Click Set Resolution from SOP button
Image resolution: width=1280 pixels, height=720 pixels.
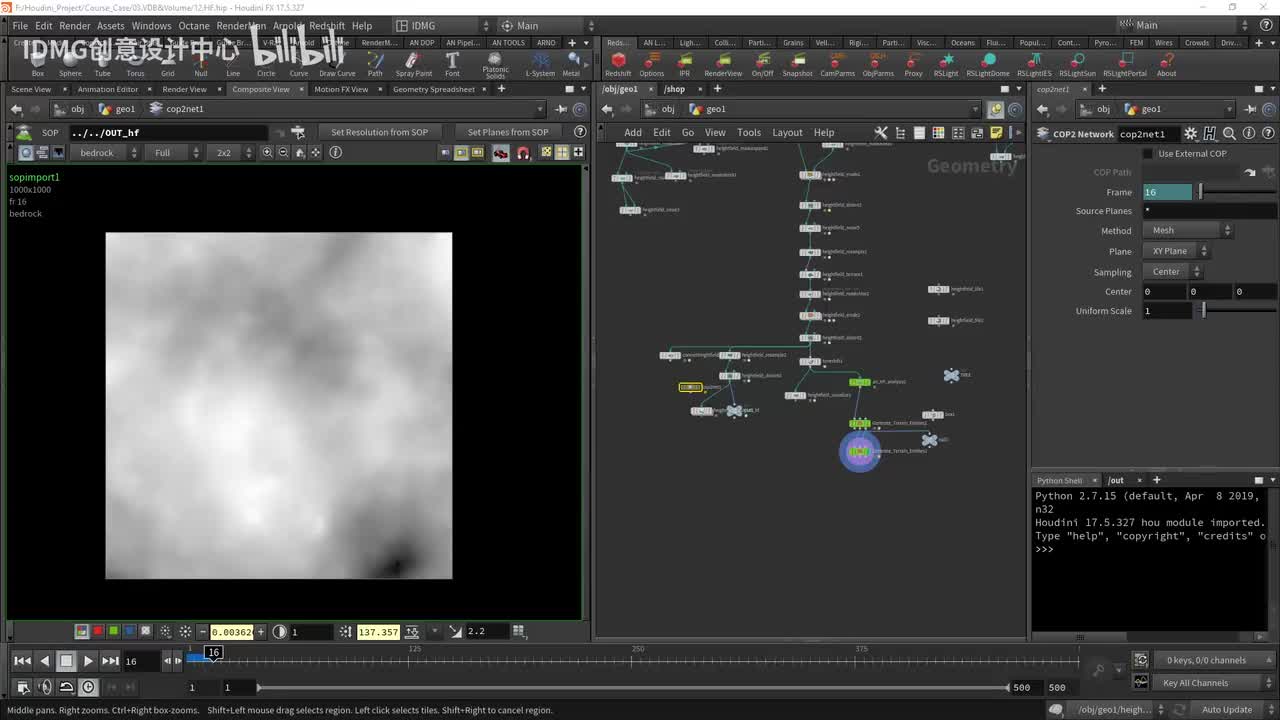[x=379, y=132]
